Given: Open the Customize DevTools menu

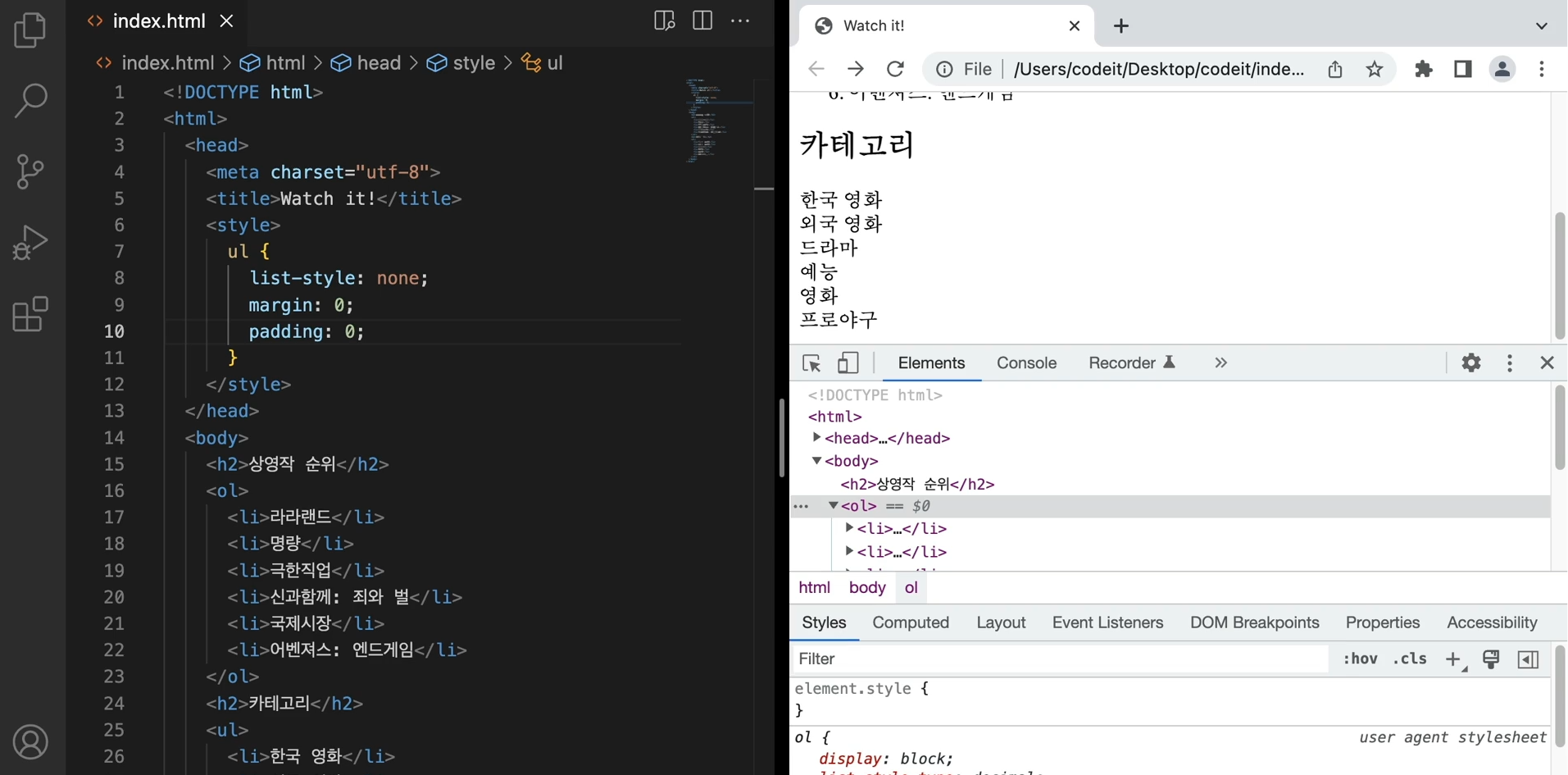Looking at the screenshot, I should click(x=1510, y=362).
